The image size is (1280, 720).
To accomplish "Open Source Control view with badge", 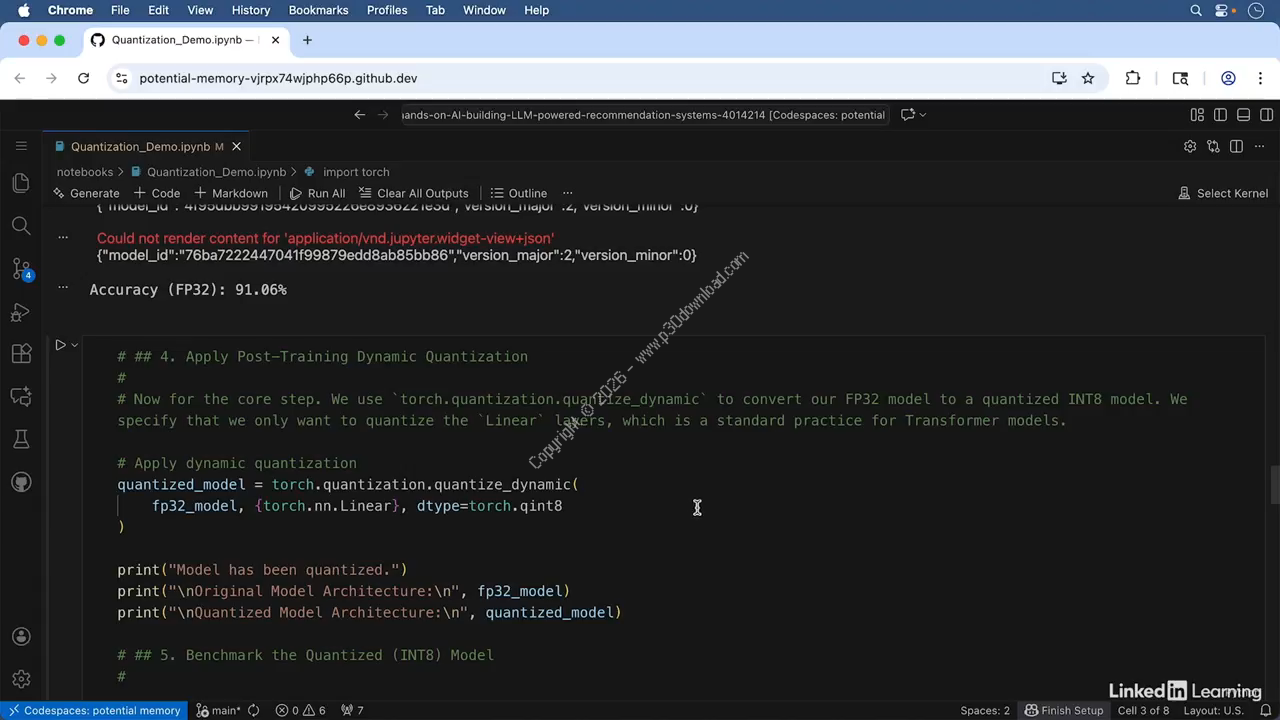I will [x=21, y=269].
